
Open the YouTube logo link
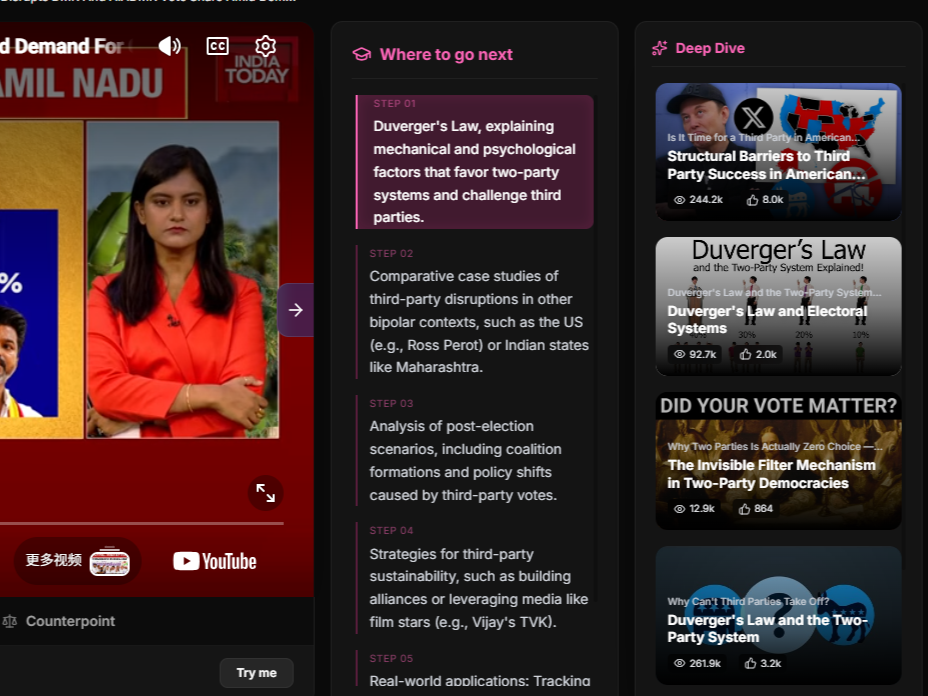[x=215, y=561]
